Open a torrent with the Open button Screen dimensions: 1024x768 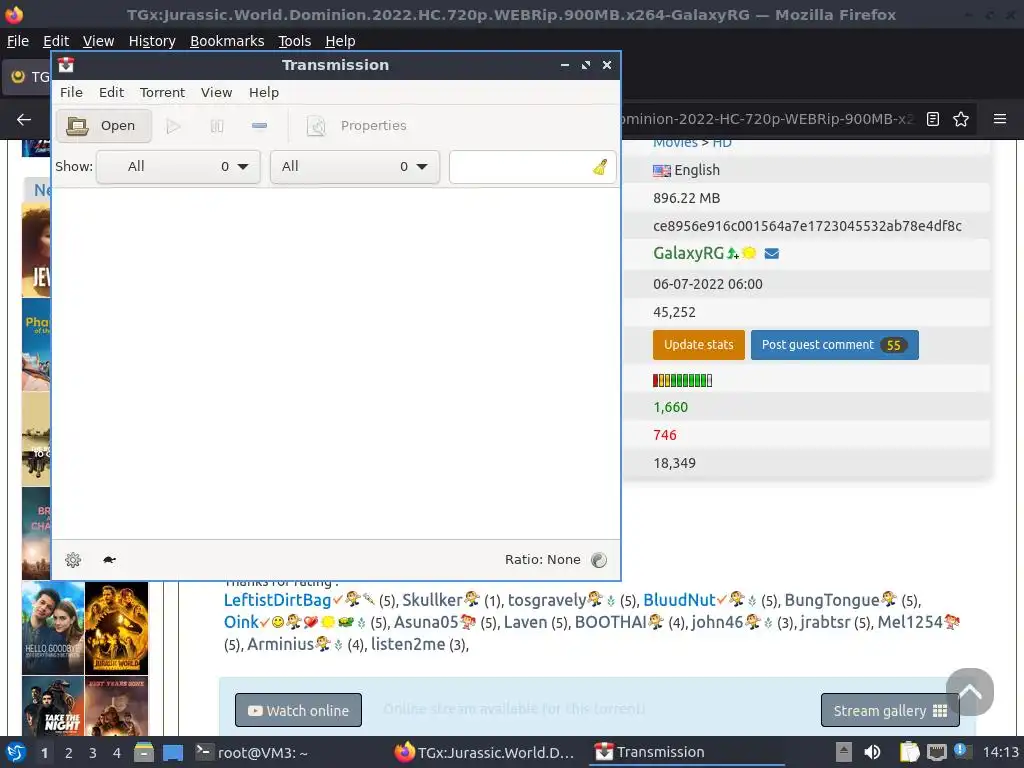[103, 125]
